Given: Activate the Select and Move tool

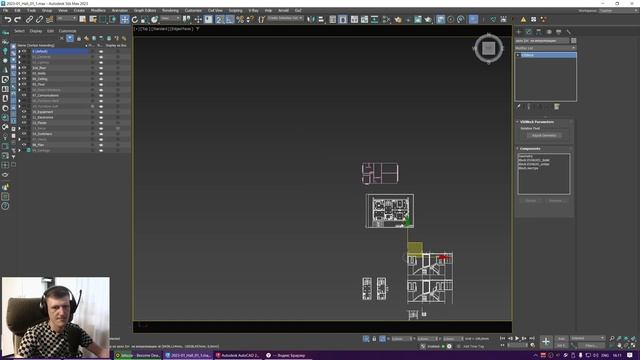Looking at the screenshot, I should [124, 19].
